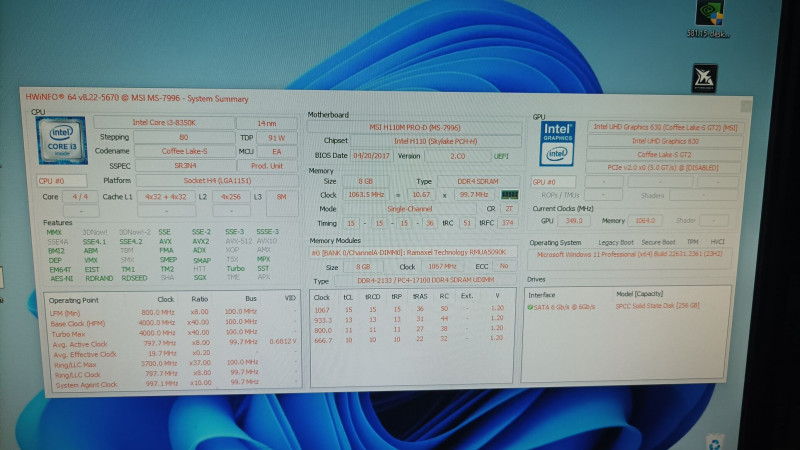Click the Microsoft Windows 11 Professional OS field
This screenshot has height=450, width=800.
pos(630,254)
